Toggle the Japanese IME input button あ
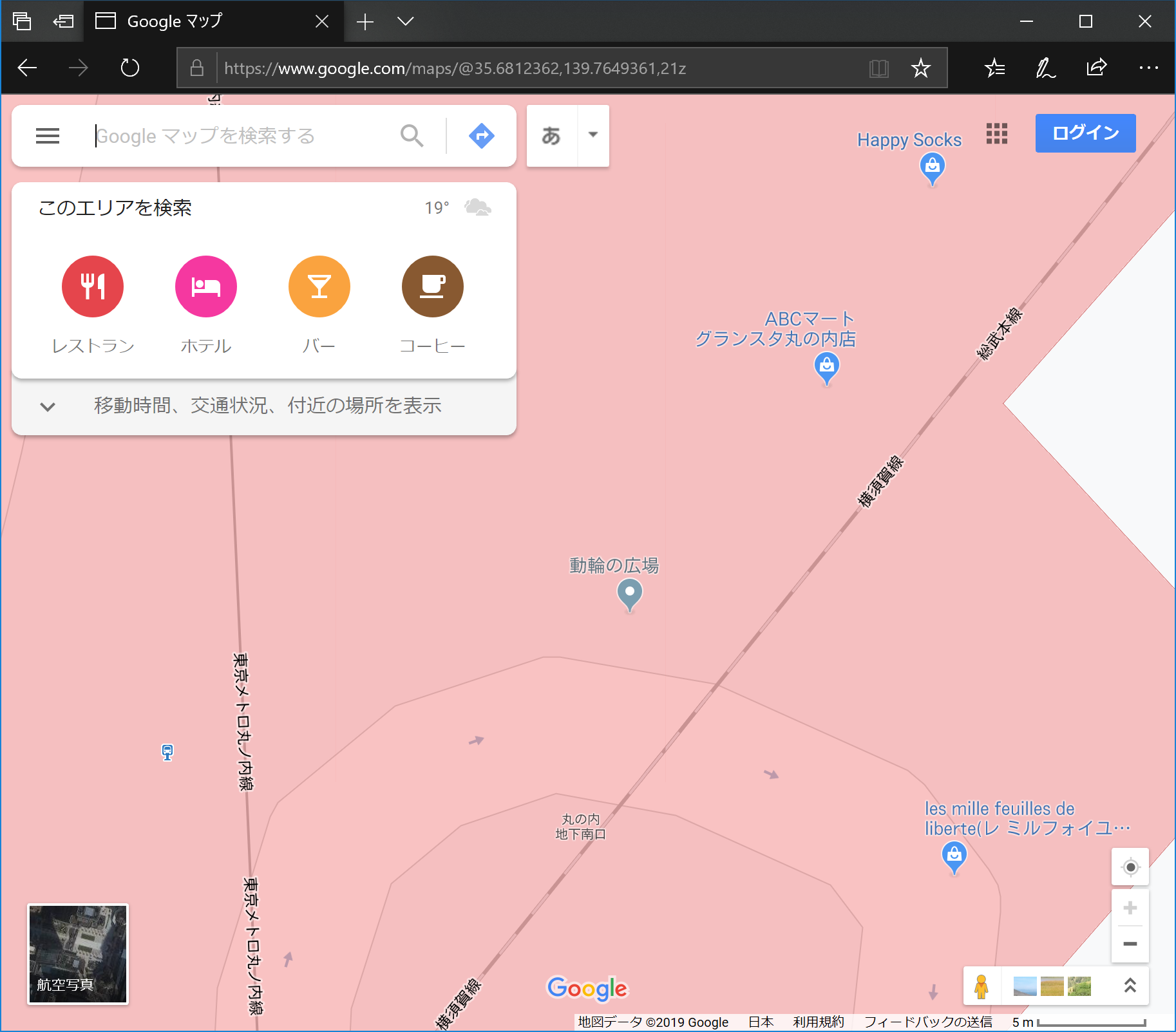 551,136
